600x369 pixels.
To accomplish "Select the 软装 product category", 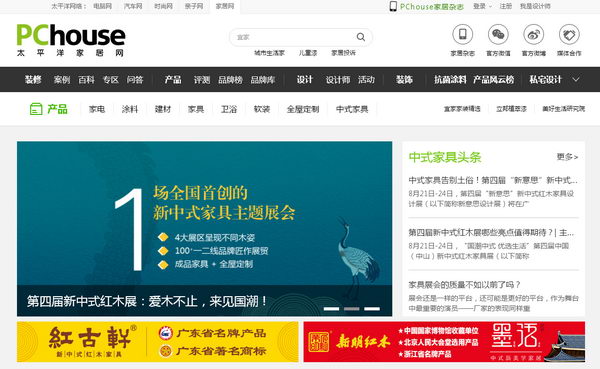I will point(262,109).
